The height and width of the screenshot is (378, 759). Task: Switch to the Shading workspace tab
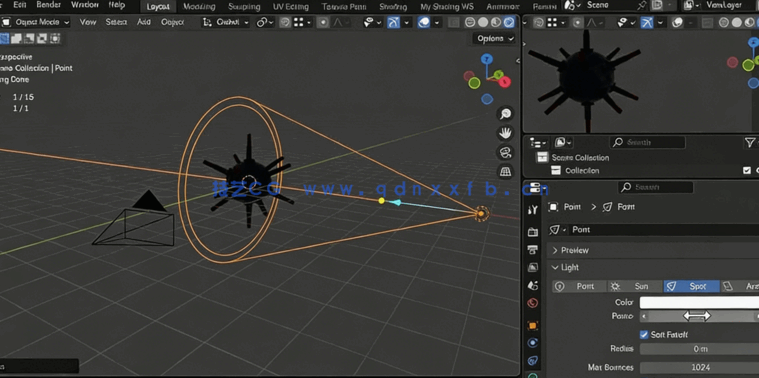pos(393,6)
